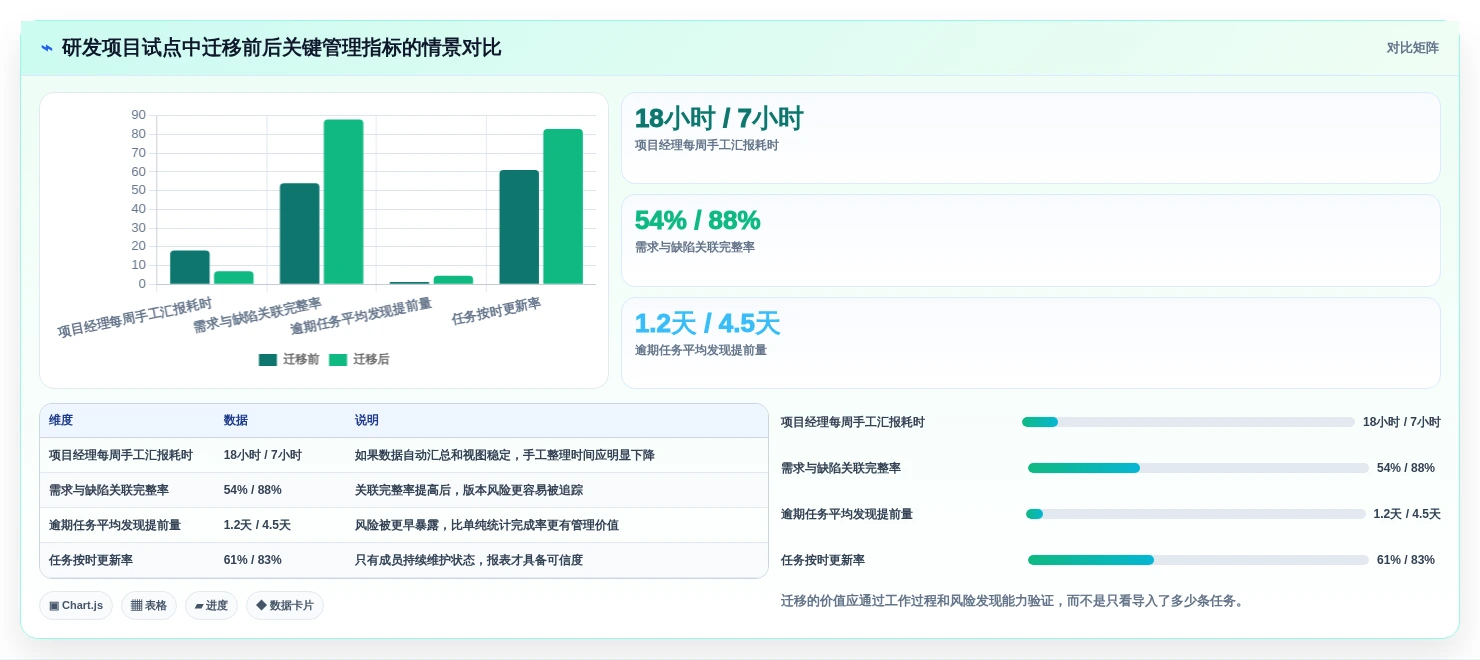This screenshot has width=1480, height=660.
Task: Click the blue lightning icon beside the title
Action: click(x=47, y=48)
